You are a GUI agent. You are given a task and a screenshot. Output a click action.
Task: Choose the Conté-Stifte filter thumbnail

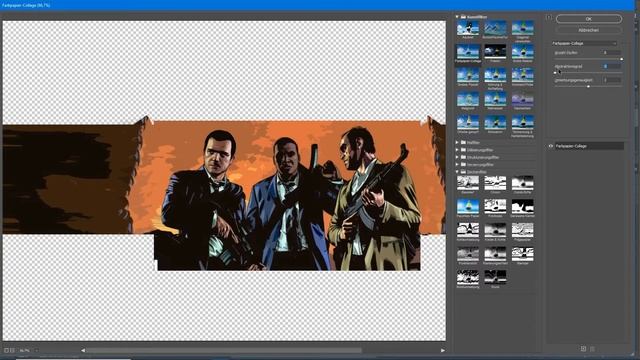[x=522, y=183]
